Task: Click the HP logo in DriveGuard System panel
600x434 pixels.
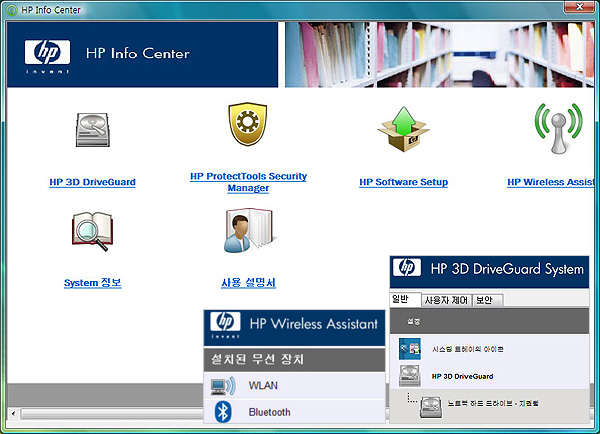Action: pos(407,267)
